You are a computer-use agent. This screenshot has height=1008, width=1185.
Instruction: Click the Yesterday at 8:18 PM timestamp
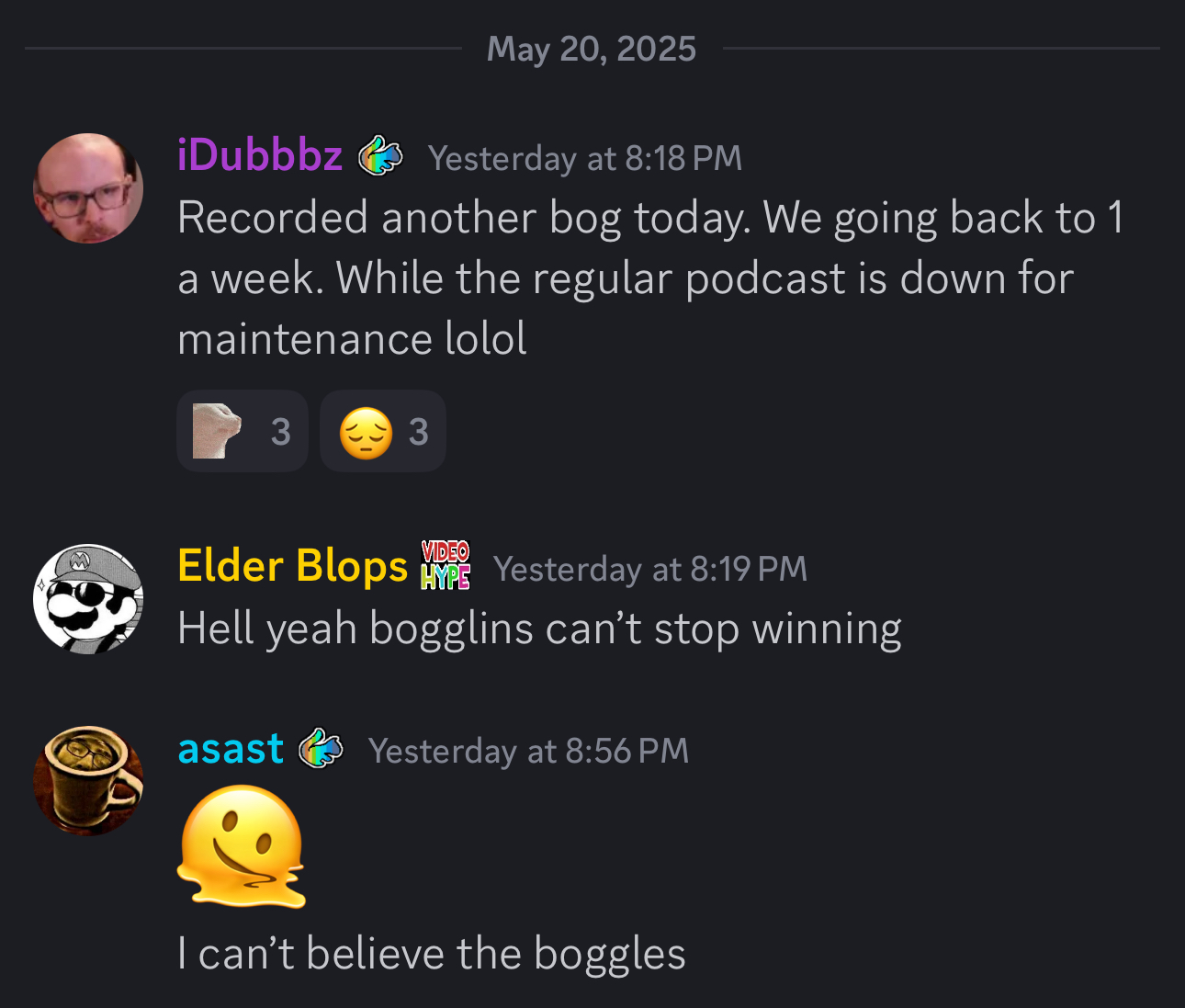point(585,158)
